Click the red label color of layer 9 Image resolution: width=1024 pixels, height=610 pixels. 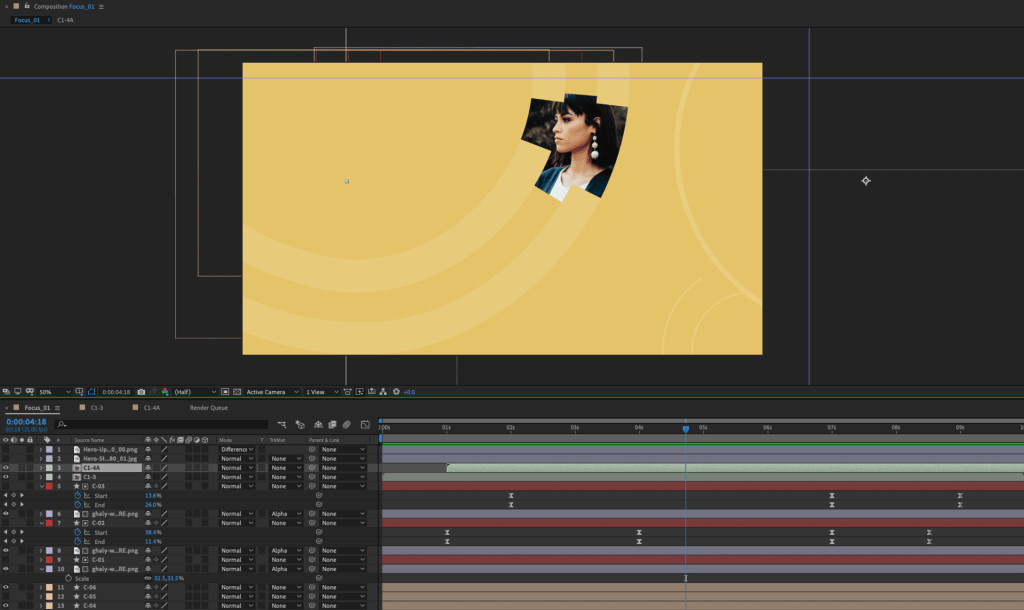tap(49, 560)
